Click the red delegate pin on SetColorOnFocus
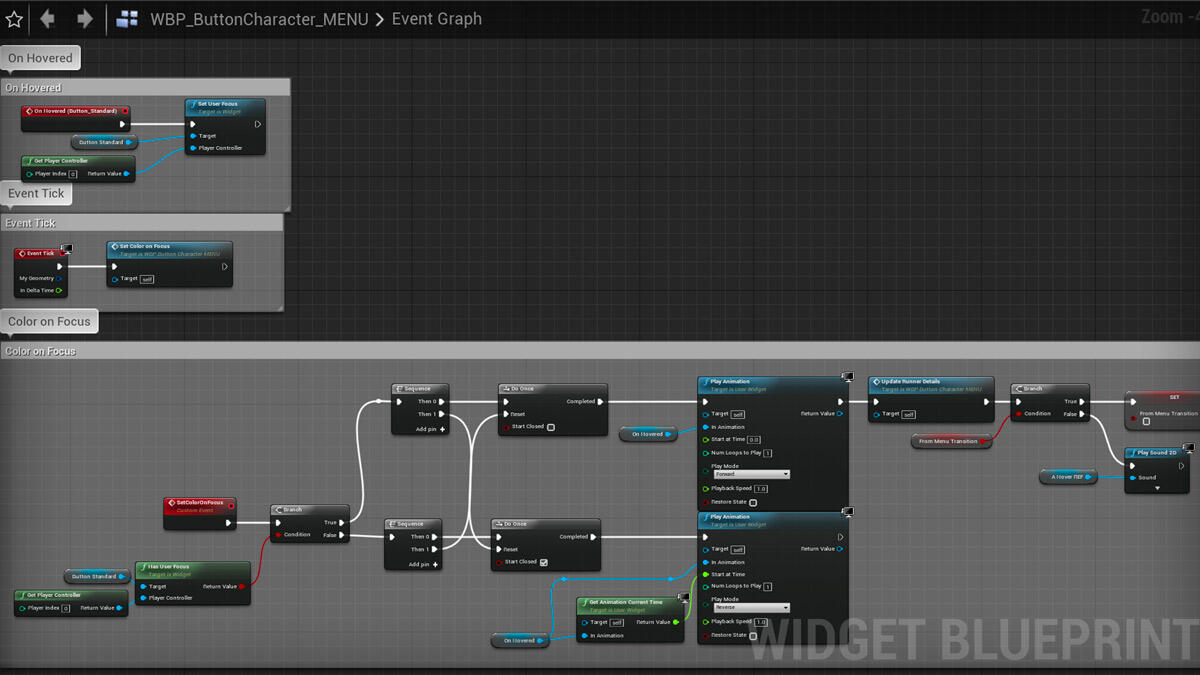The height and width of the screenshot is (675, 1200). (x=231, y=504)
